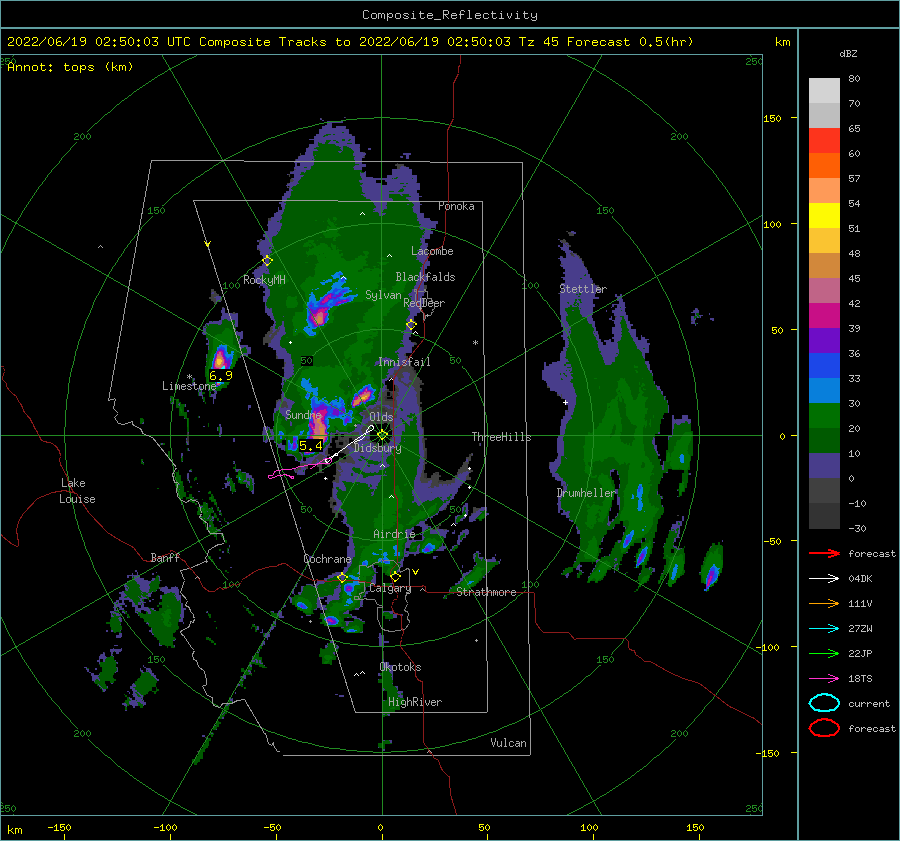Select the storm top annotation 6.9
The image size is (900, 841).
tap(220, 376)
